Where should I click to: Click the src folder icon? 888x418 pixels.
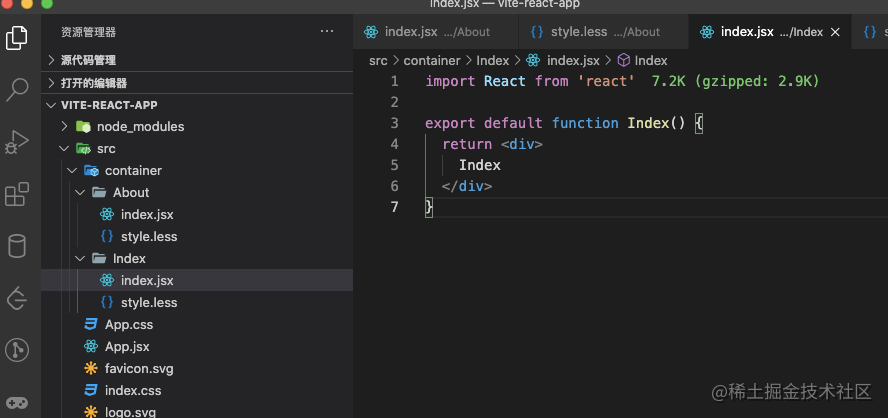pyautogui.click(x=83, y=148)
